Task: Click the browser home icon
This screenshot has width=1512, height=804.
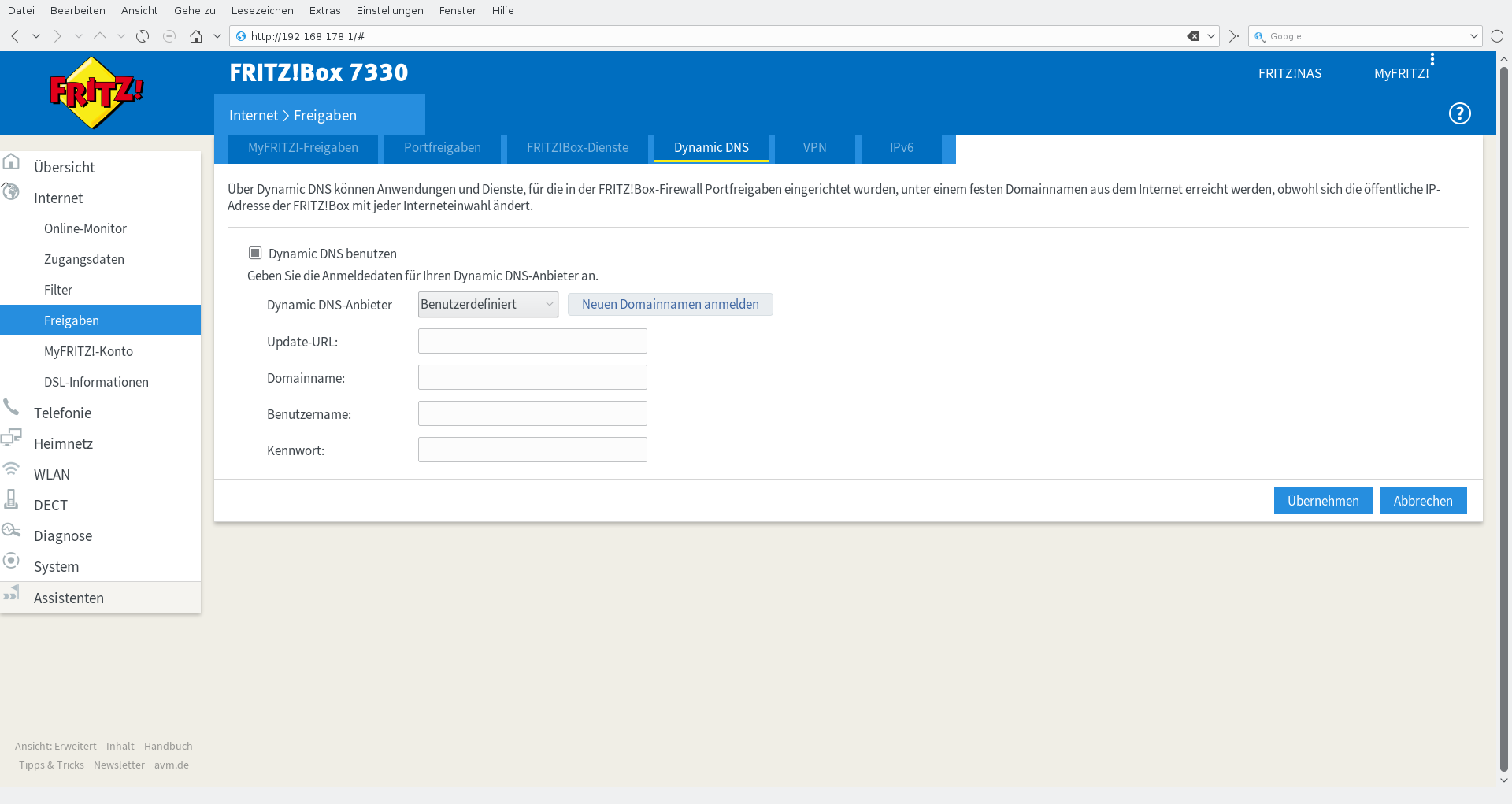Action: tap(196, 36)
